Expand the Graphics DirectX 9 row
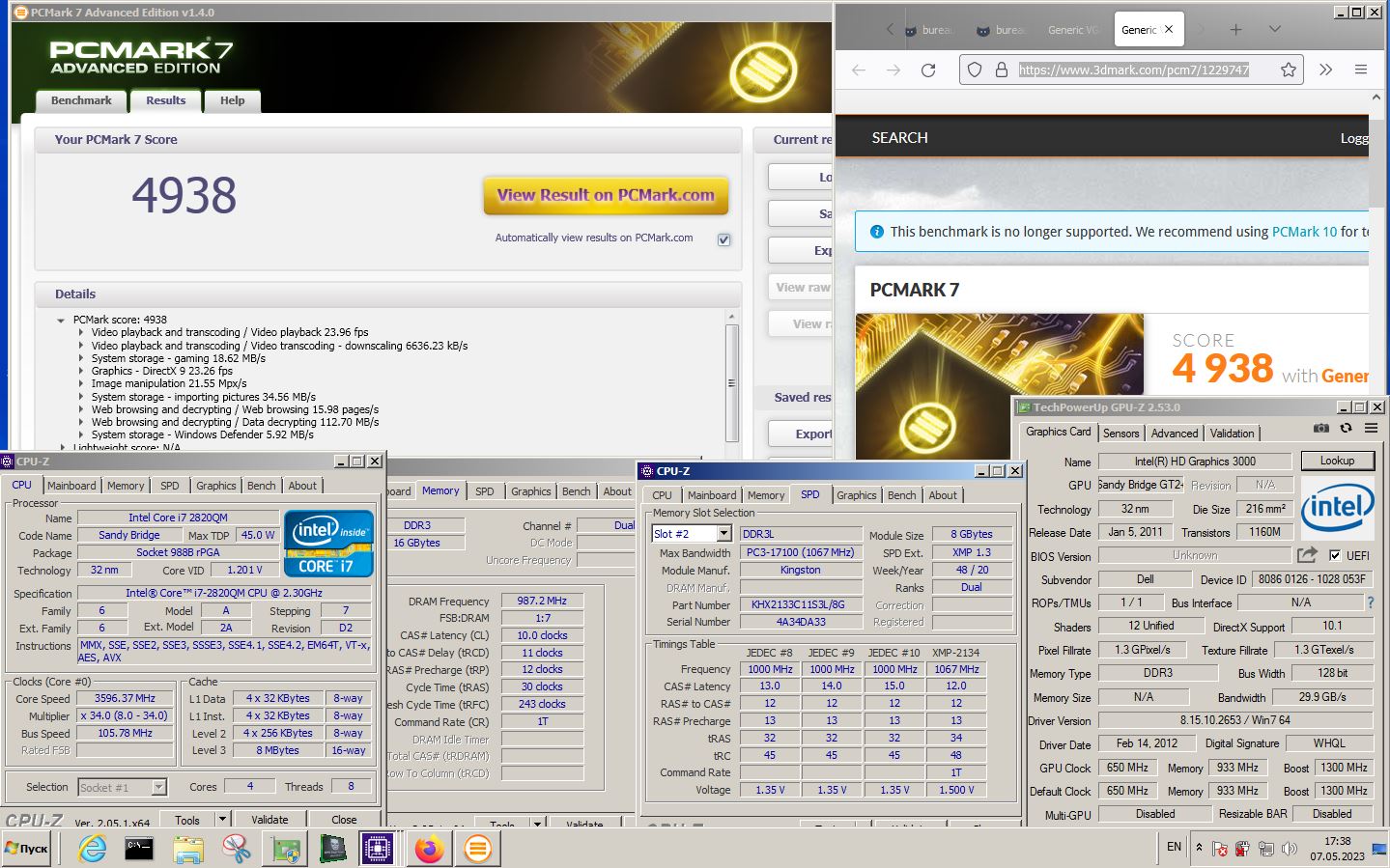 tap(81, 371)
